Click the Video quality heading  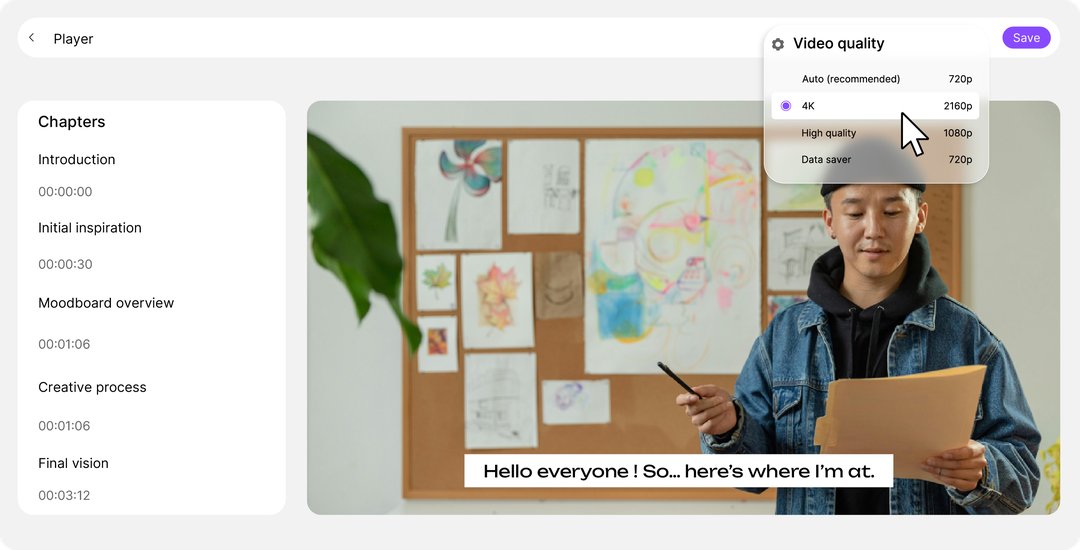[838, 43]
